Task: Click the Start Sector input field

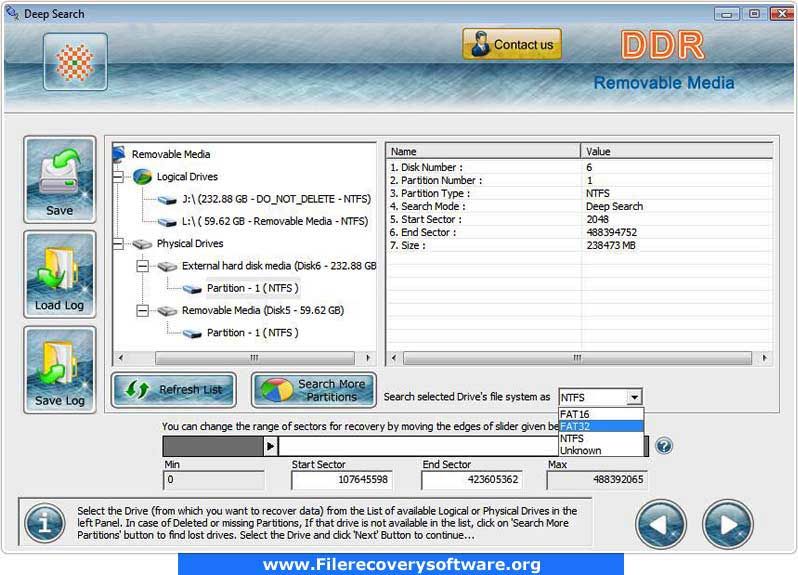Action: tap(341, 480)
